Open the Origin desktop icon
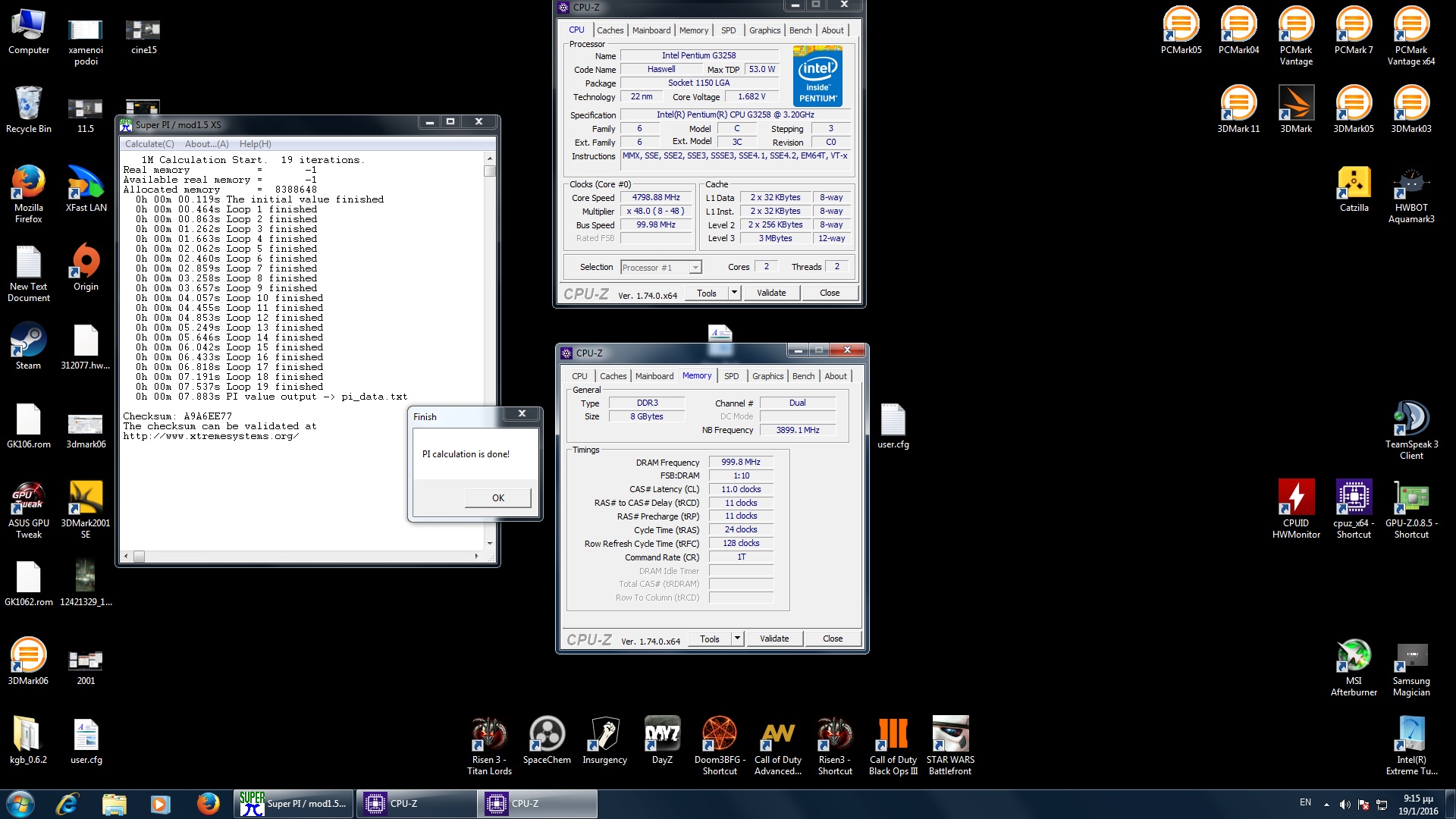 86,266
